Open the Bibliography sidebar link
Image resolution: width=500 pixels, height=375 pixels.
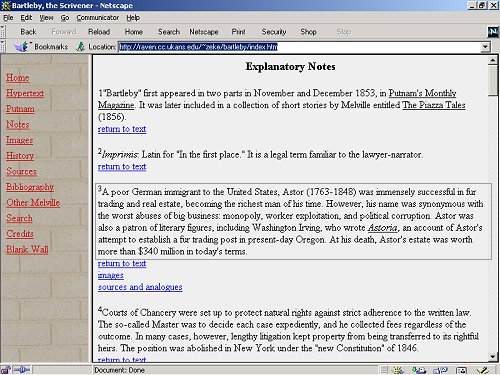coord(30,187)
